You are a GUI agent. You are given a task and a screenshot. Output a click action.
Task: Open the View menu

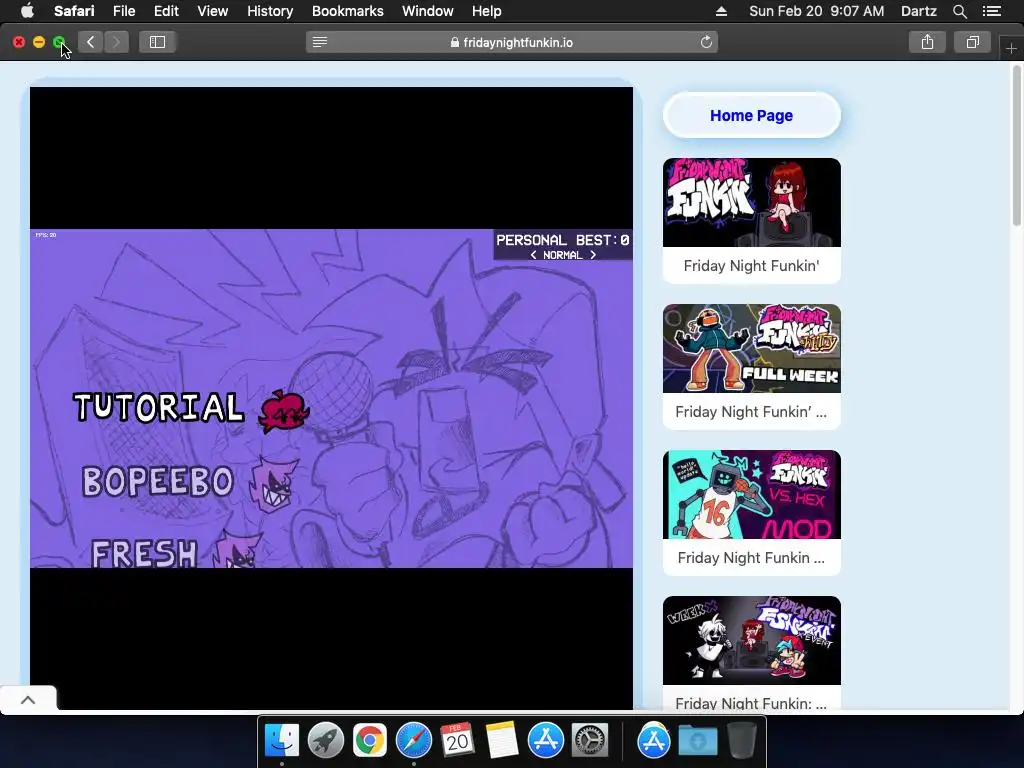[213, 11]
